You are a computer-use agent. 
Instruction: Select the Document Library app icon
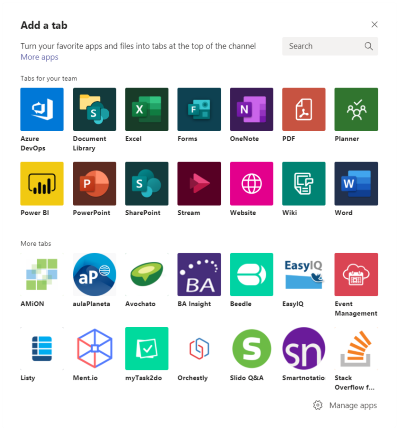point(94,109)
